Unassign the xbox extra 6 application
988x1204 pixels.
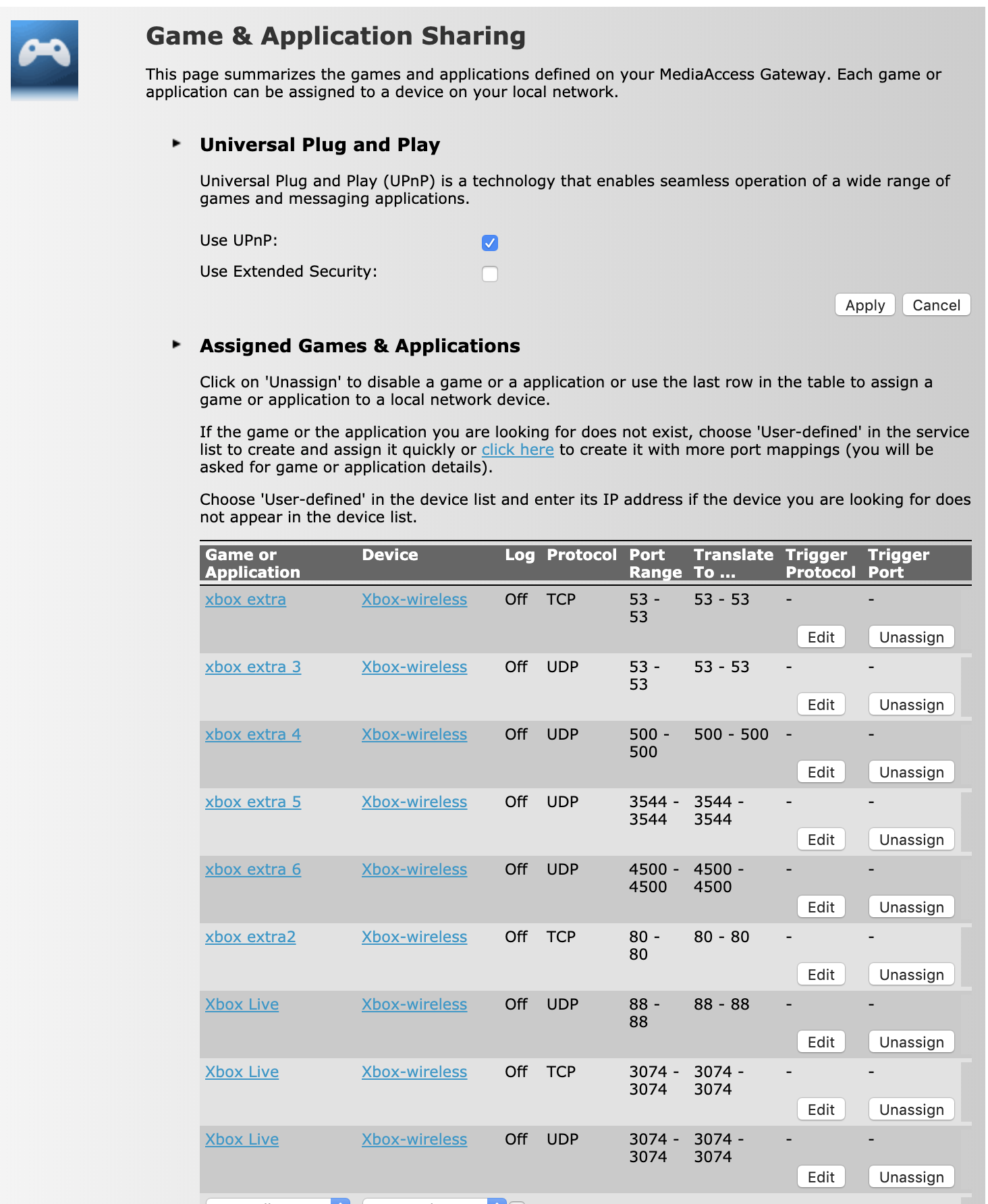912,907
